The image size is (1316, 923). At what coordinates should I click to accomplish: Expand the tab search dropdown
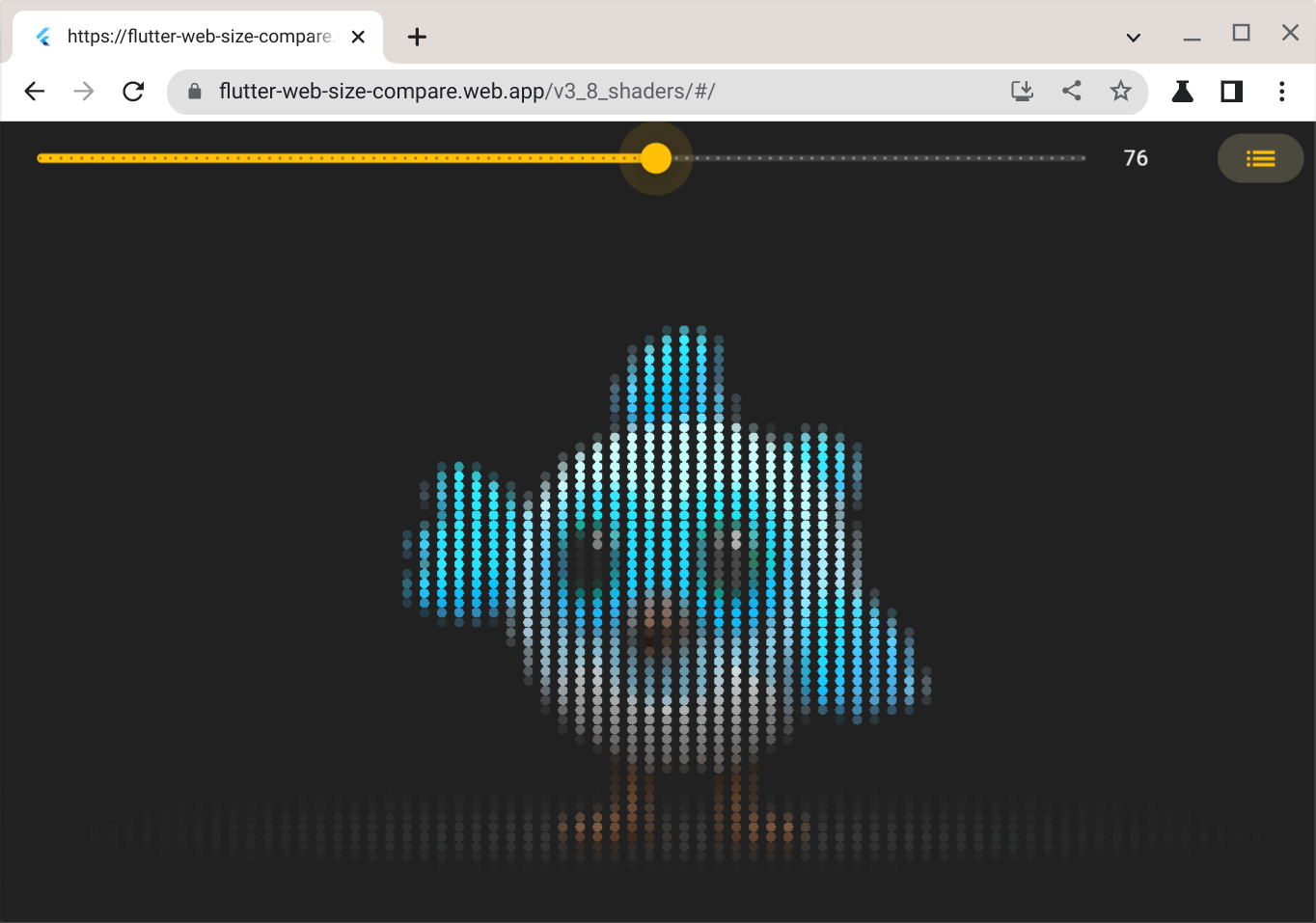click(1134, 38)
